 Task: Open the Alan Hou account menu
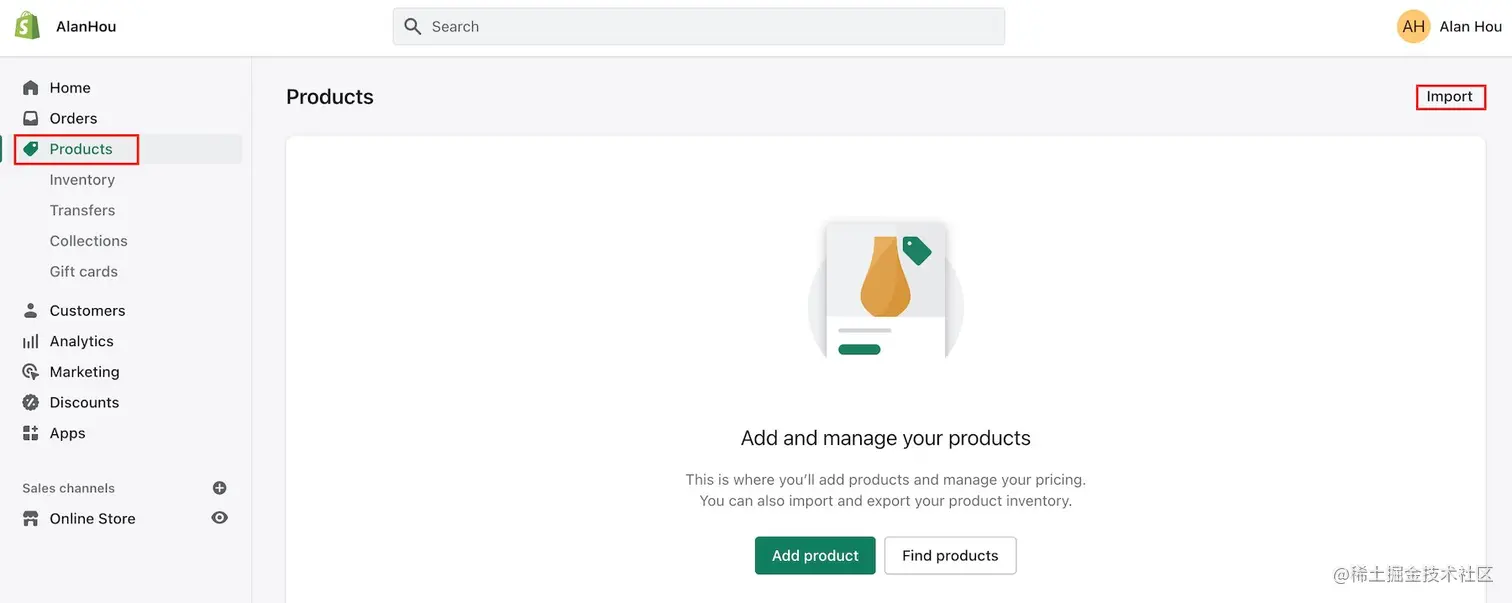[x=1470, y=27]
